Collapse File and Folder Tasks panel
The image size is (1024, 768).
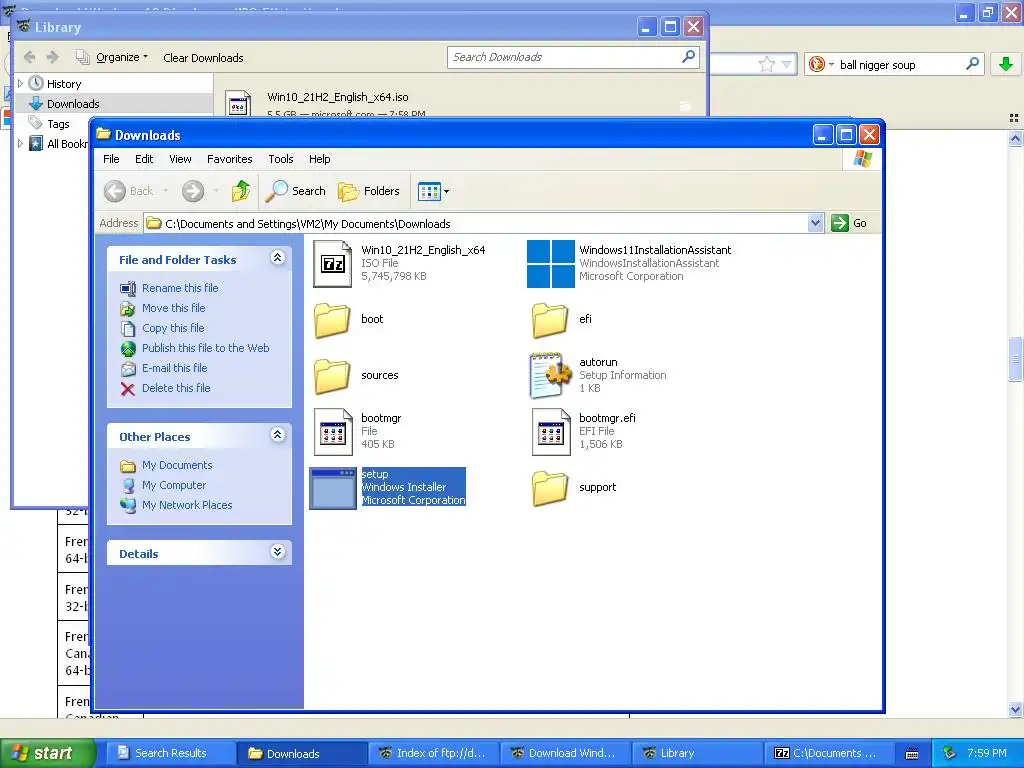pyautogui.click(x=278, y=258)
